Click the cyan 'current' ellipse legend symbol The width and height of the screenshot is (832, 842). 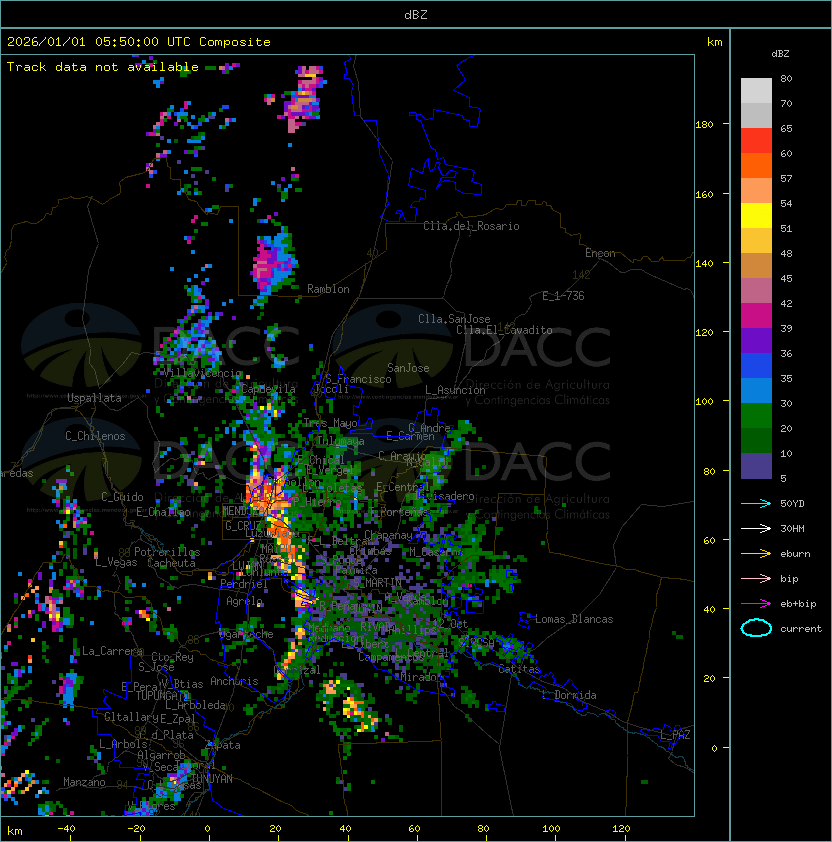[x=756, y=628]
